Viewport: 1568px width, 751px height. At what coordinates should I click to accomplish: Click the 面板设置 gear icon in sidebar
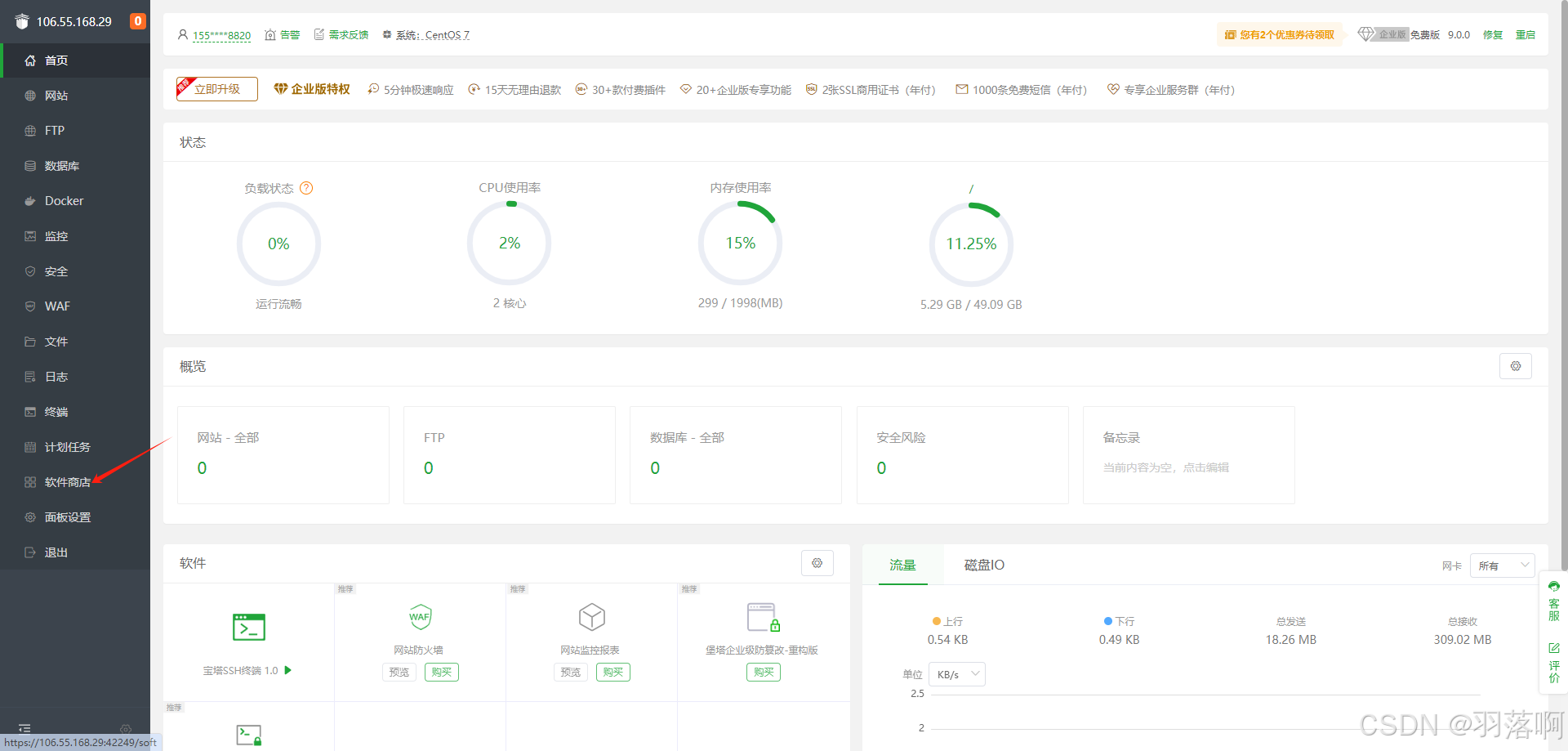pos(30,517)
